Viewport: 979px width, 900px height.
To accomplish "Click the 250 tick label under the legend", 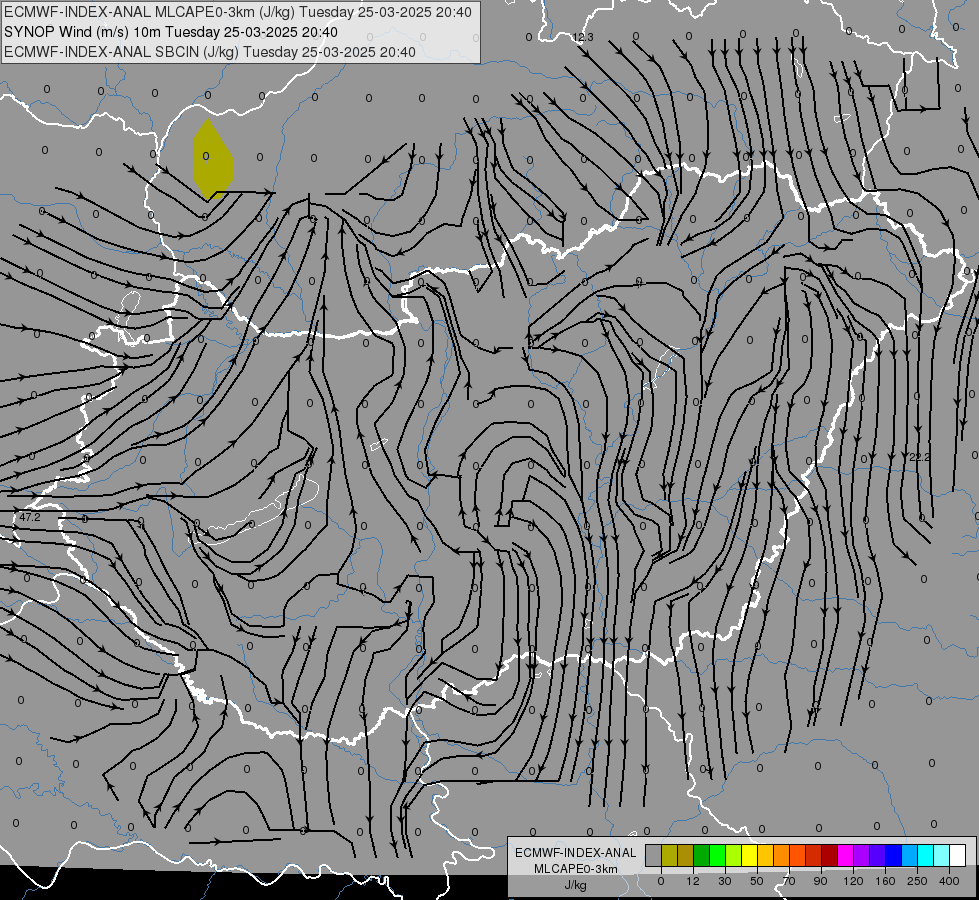I will pos(917,881).
